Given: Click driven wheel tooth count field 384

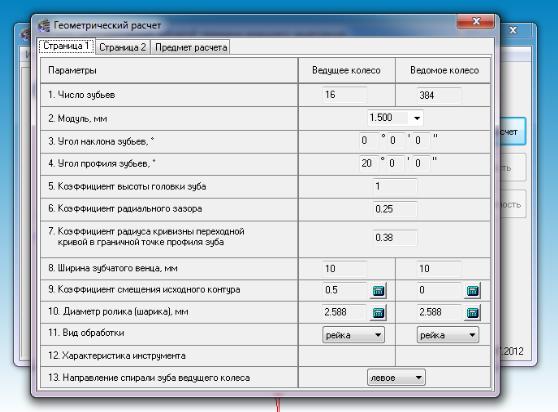Looking at the screenshot, I should 439,95.
